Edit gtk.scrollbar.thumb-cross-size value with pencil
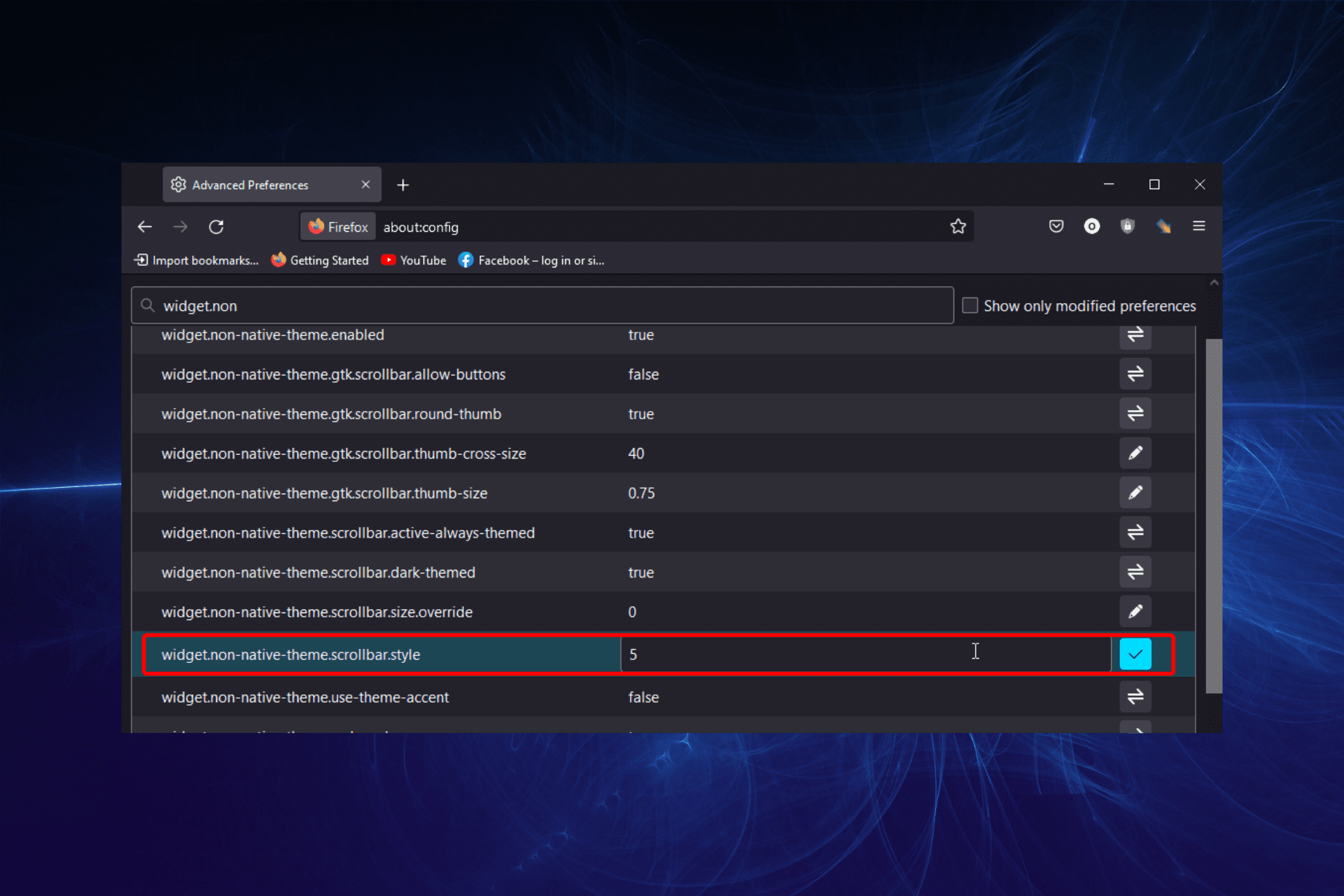1344x896 pixels. (1135, 453)
